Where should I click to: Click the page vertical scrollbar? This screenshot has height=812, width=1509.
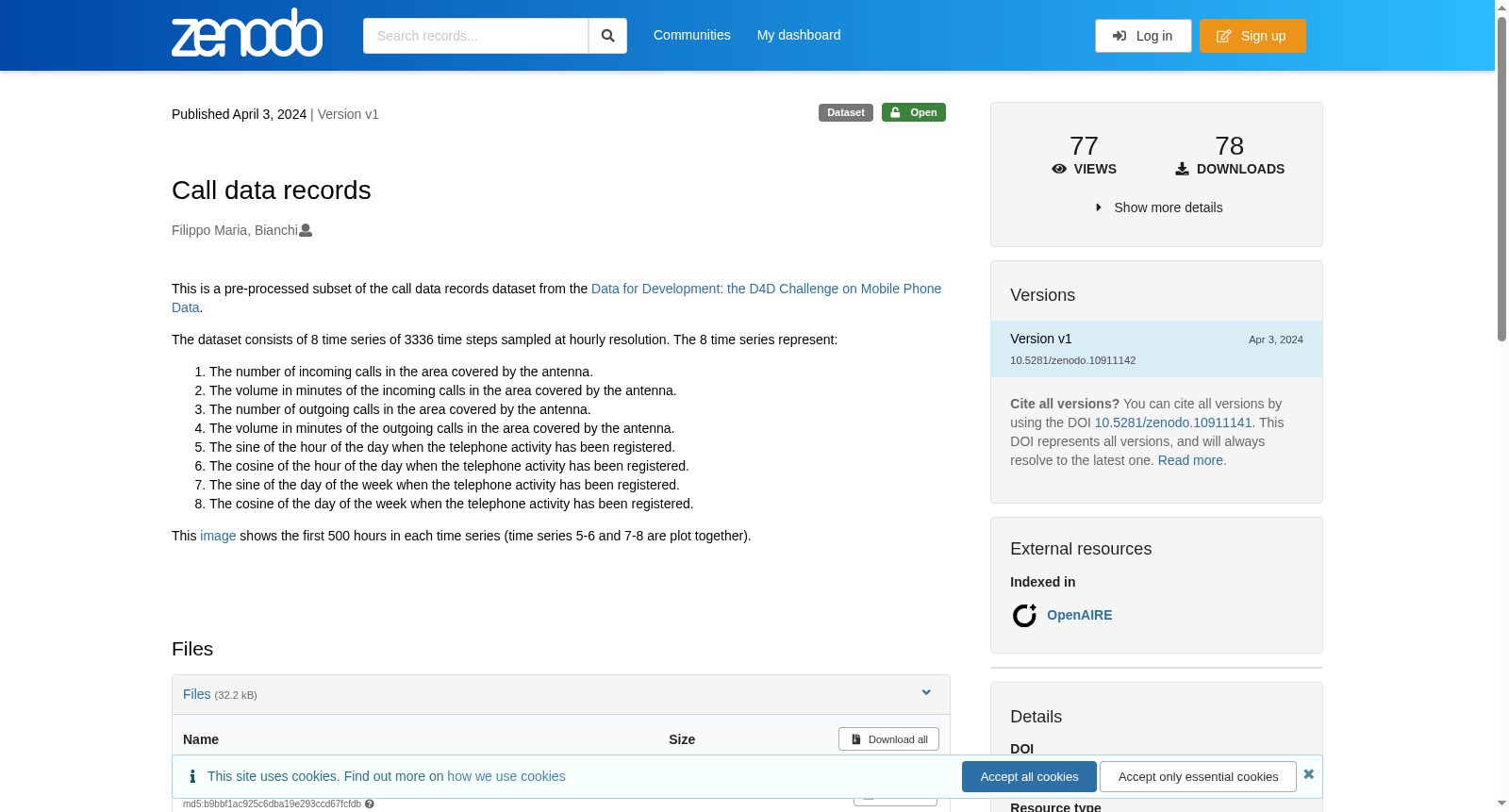click(1501, 177)
